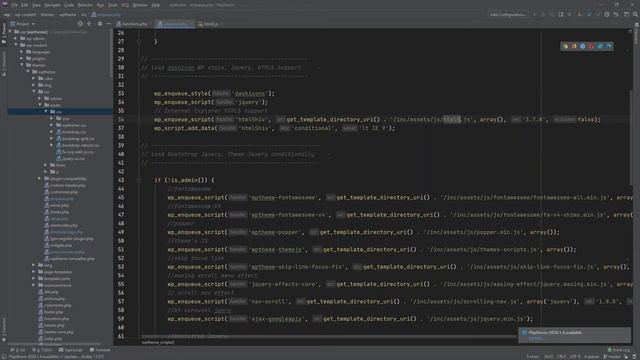Open the TODO tool window button
640x360 pixels.
42,350
